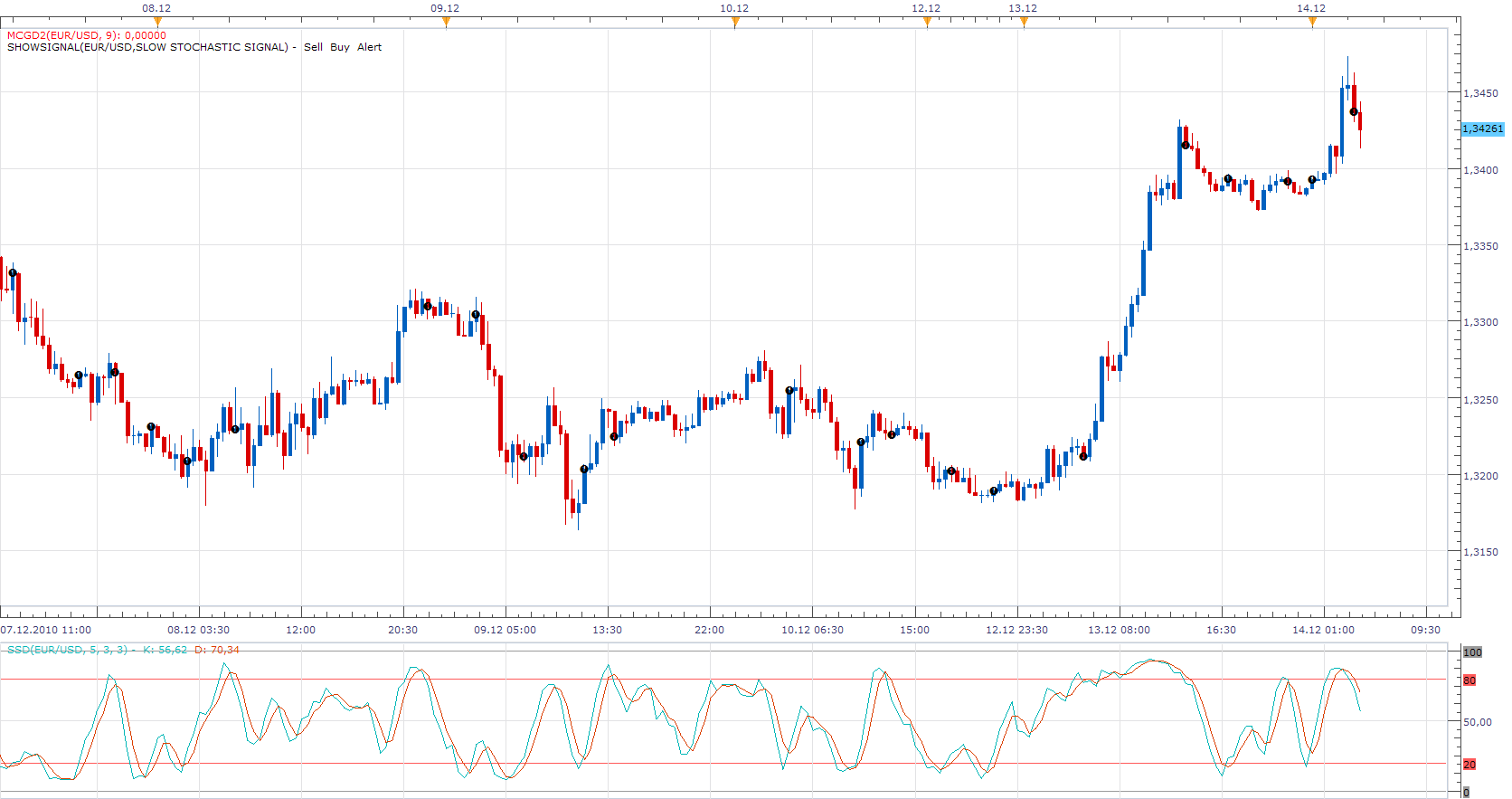Click the orange 08.12 day marker triangle

(157, 23)
